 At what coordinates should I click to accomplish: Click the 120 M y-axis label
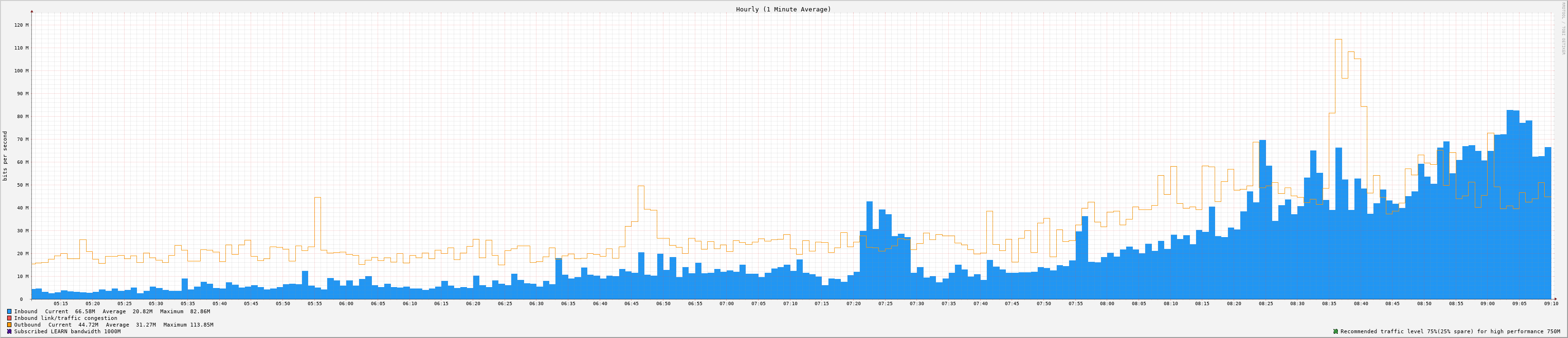[x=21, y=25]
